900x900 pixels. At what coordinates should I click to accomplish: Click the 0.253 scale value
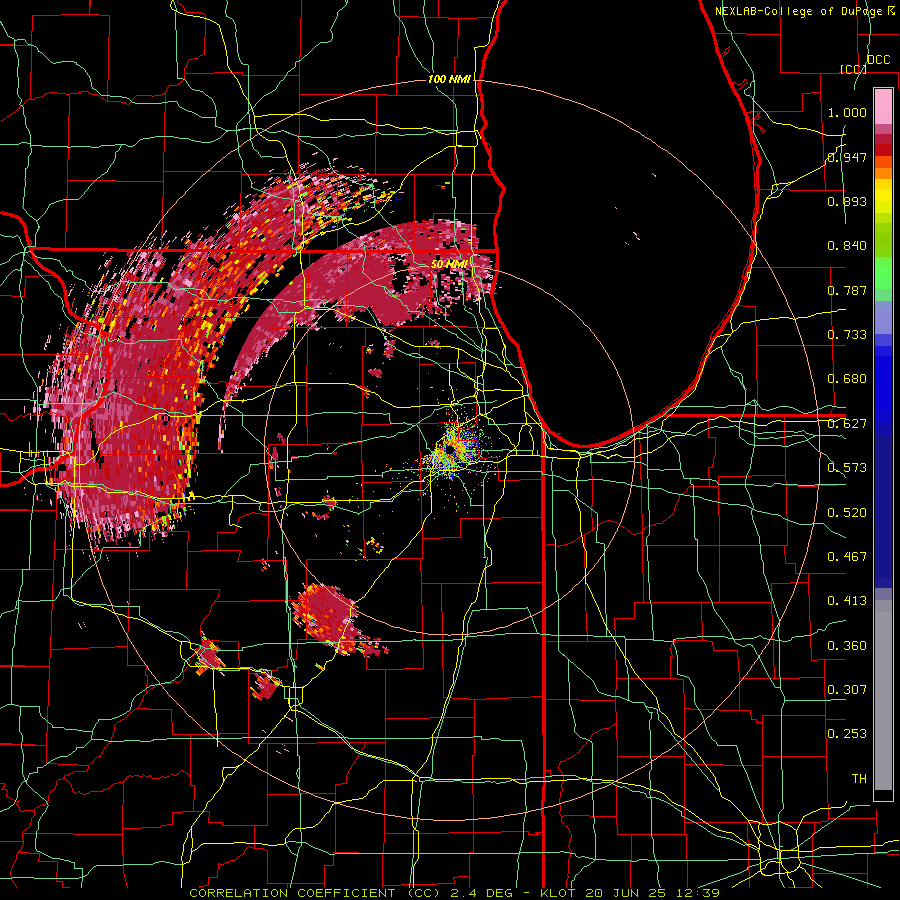[847, 734]
